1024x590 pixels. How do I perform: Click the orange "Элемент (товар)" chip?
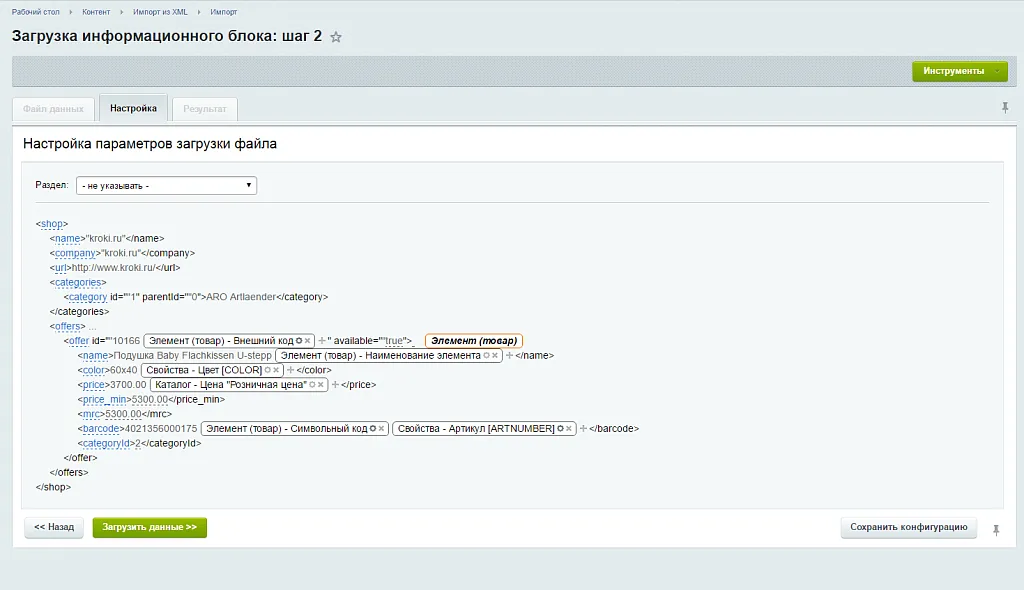(472, 340)
